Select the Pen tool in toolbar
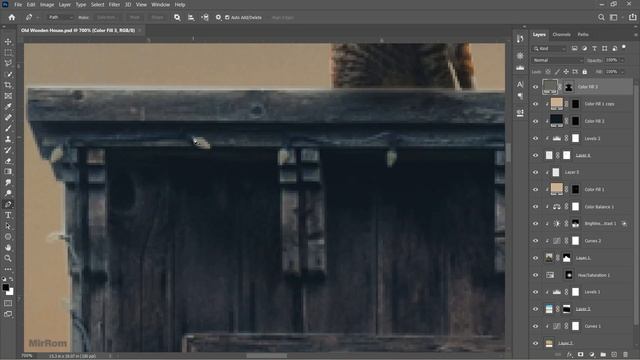Screen dimensions: 640x360 [8, 204]
